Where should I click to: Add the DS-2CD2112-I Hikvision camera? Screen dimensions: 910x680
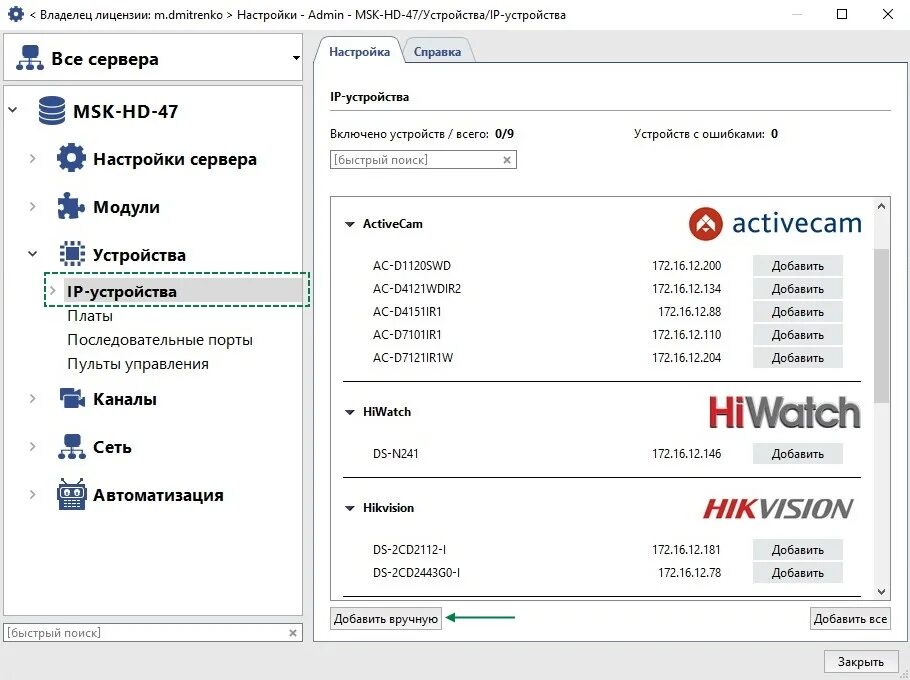797,549
